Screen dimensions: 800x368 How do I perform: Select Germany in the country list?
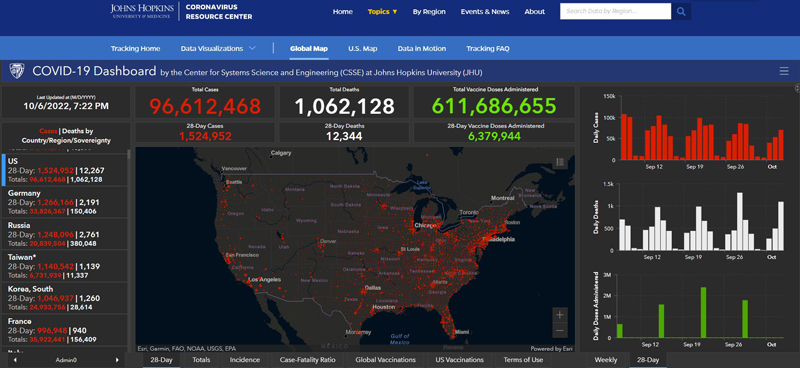click(64, 202)
